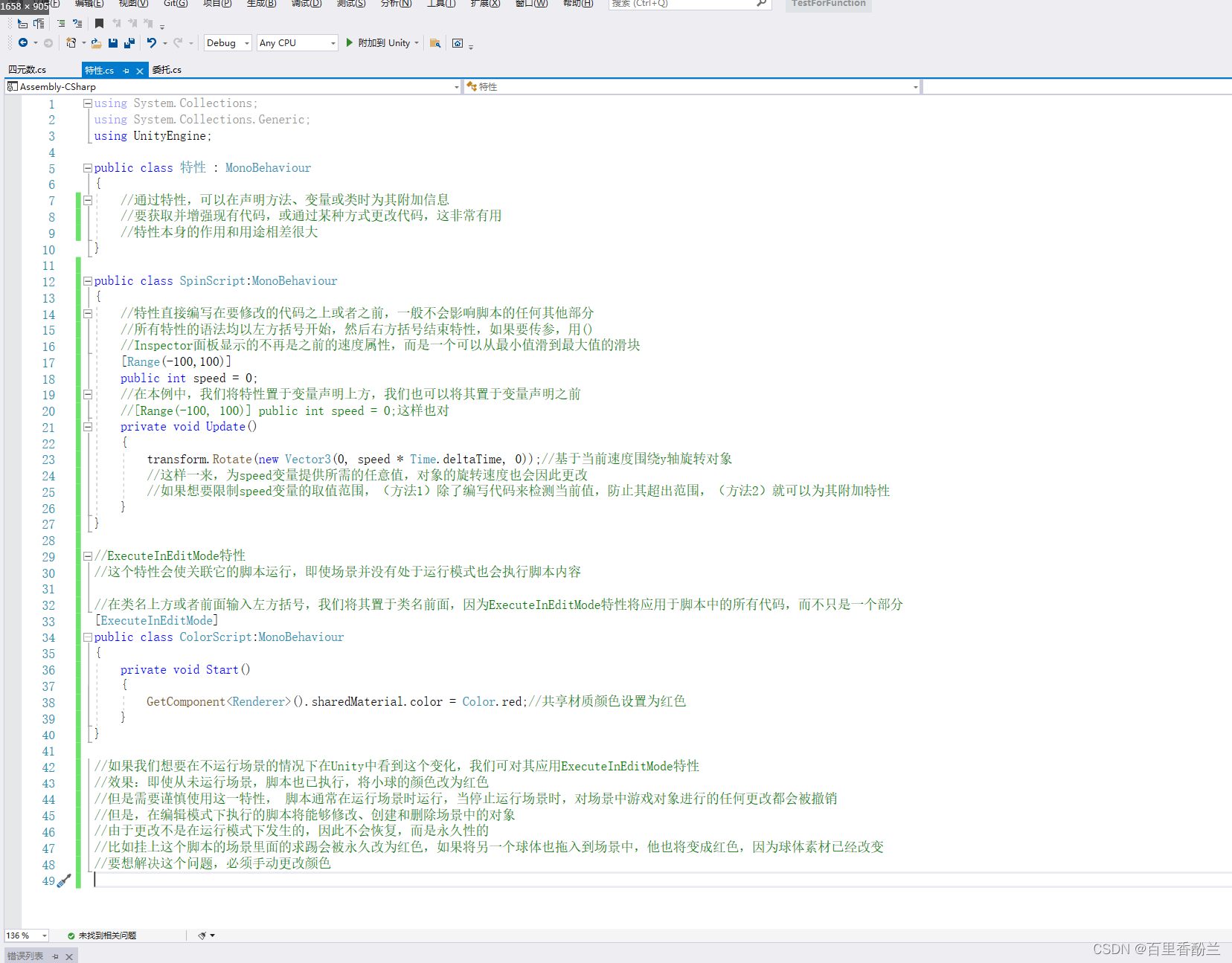This screenshot has height=963, width=1232.
Task: Undo the last edit
Action: 152,43
